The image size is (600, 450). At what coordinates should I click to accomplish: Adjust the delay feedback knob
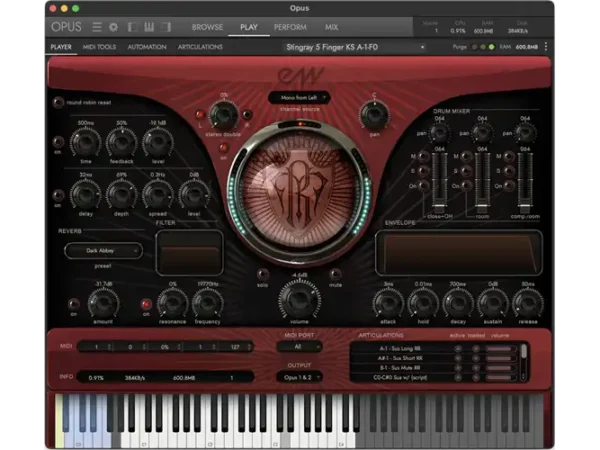tap(121, 142)
